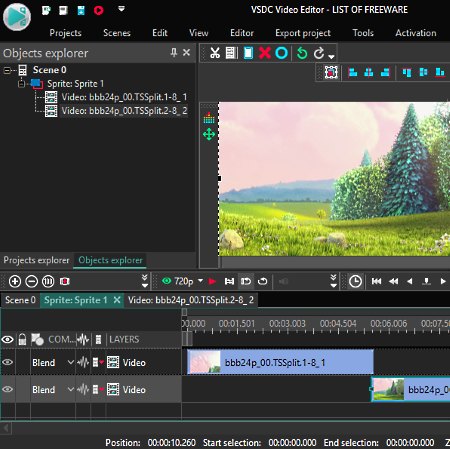
Task: Close the Objects explorer panel
Action: click(186, 52)
